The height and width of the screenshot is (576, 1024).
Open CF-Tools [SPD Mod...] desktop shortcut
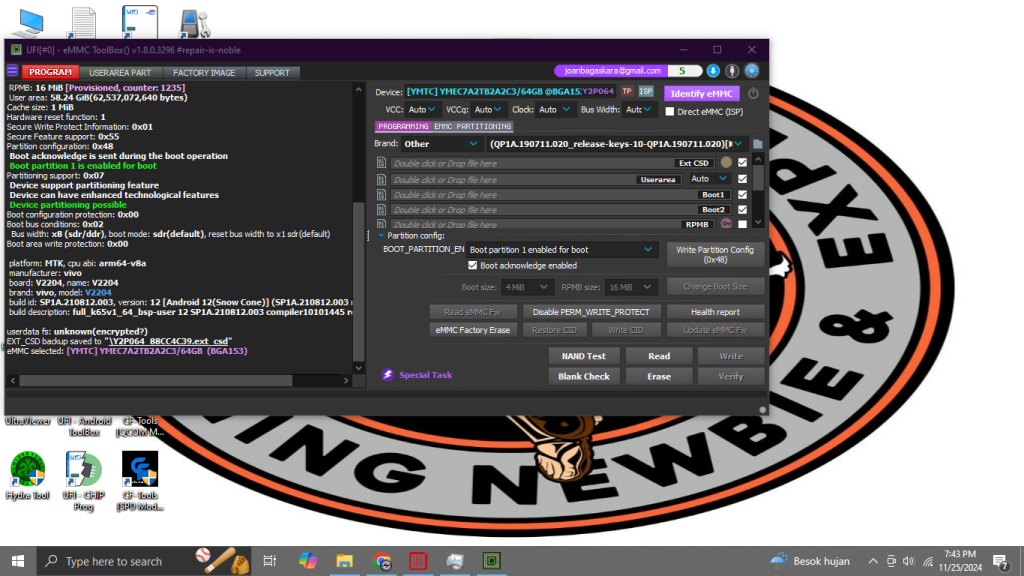140,481
